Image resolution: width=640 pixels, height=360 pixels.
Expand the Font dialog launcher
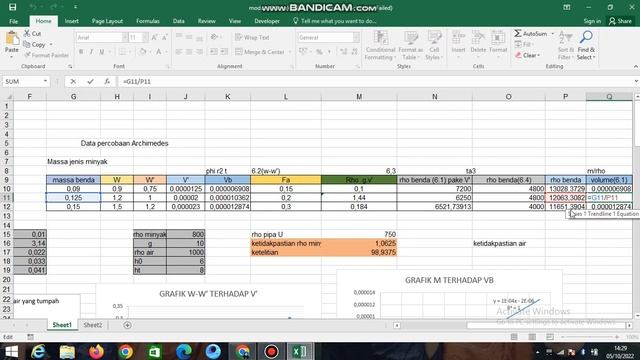pos(168,67)
